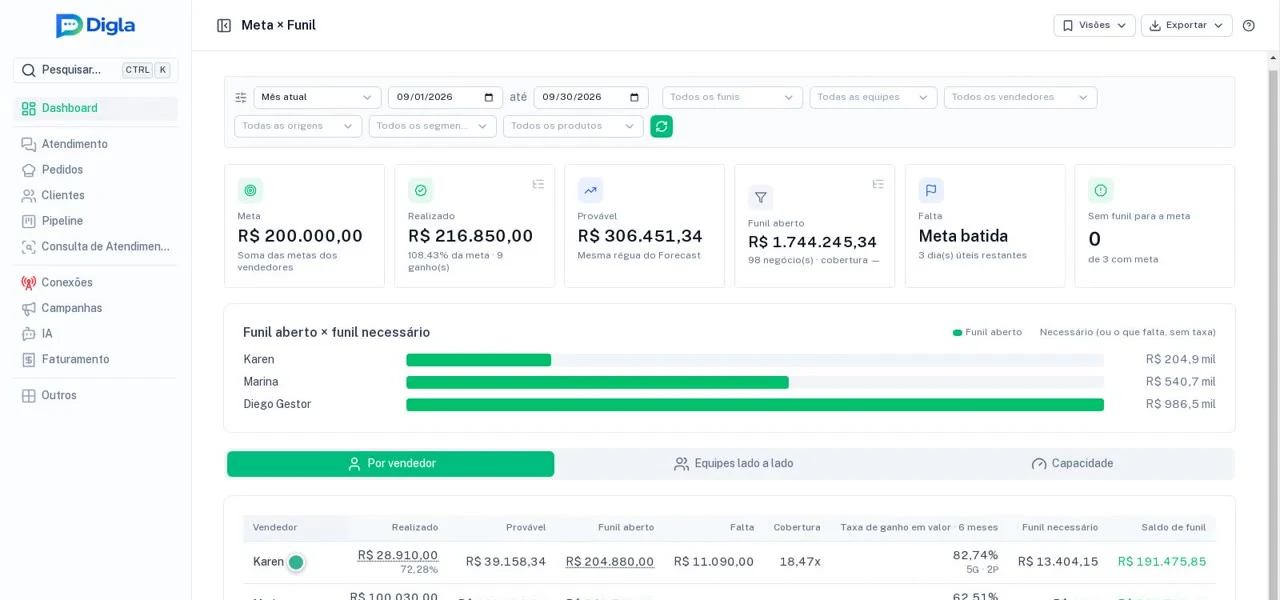Open the Realizado card details list icon
Image resolution: width=1280 pixels, height=600 pixels.
coord(538,184)
